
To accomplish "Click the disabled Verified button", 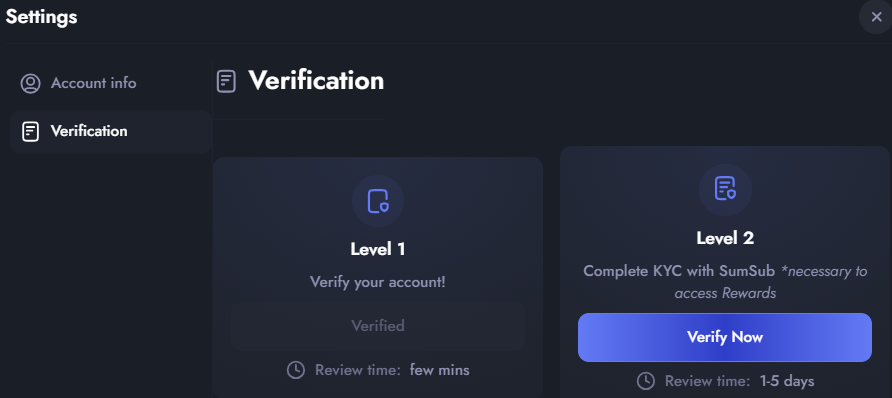I will pyautogui.click(x=378, y=326).
